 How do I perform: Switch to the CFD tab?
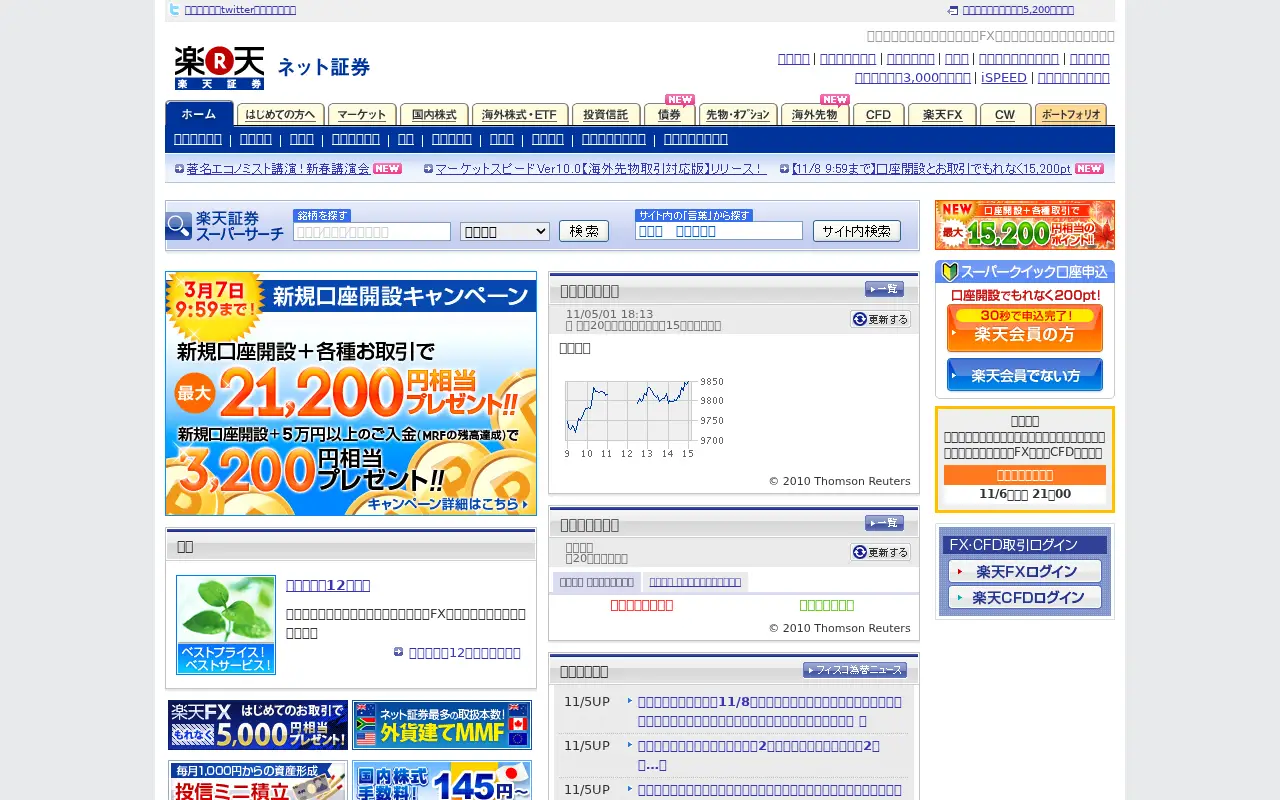(x=879, y=114)
